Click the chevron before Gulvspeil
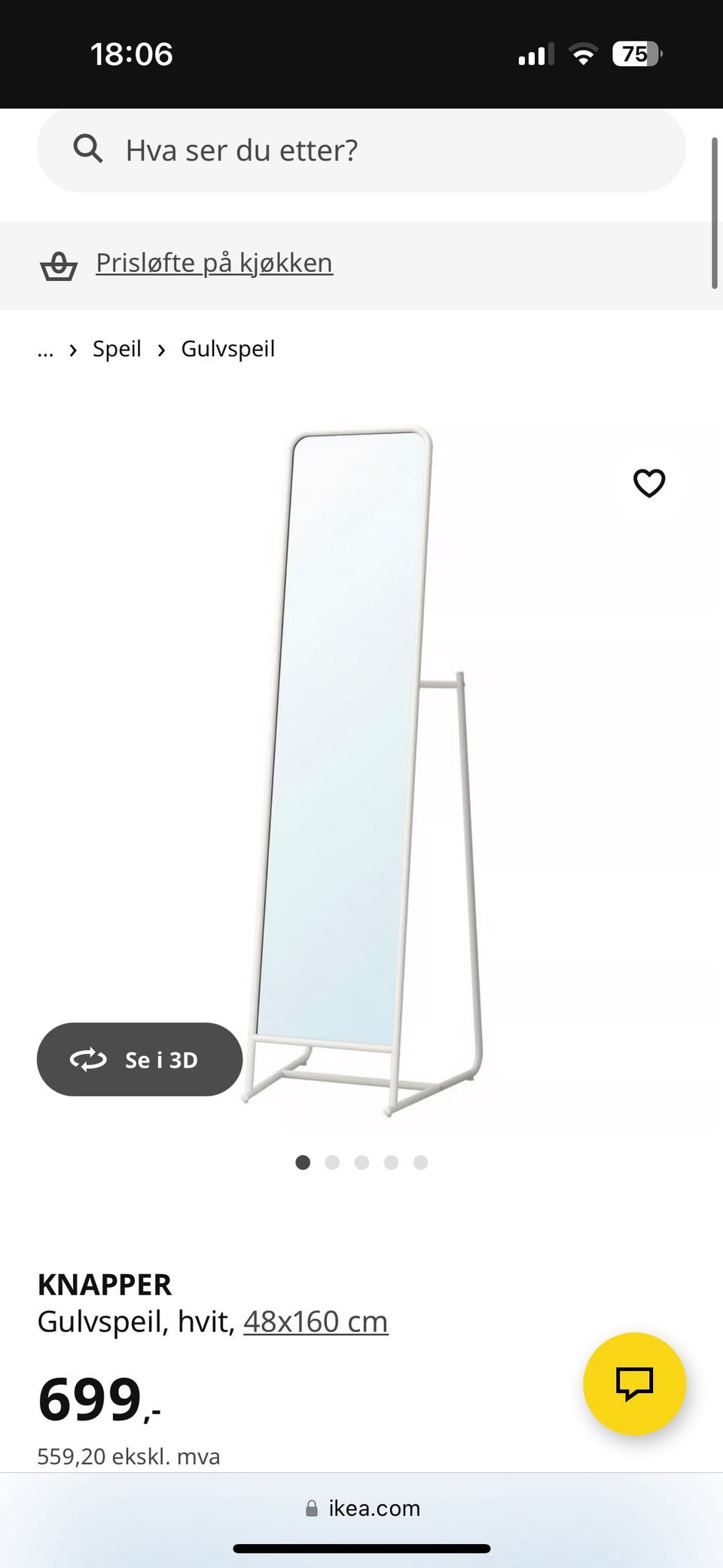Screen dimensions: 723x1568 point(161,350)
